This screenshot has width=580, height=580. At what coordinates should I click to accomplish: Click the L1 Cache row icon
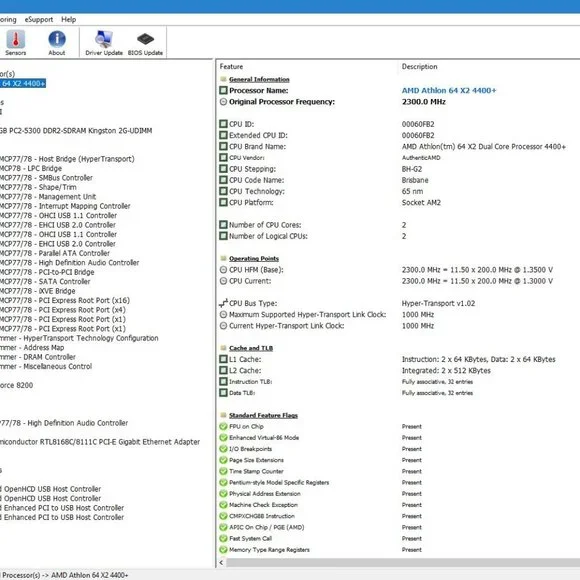223,359
